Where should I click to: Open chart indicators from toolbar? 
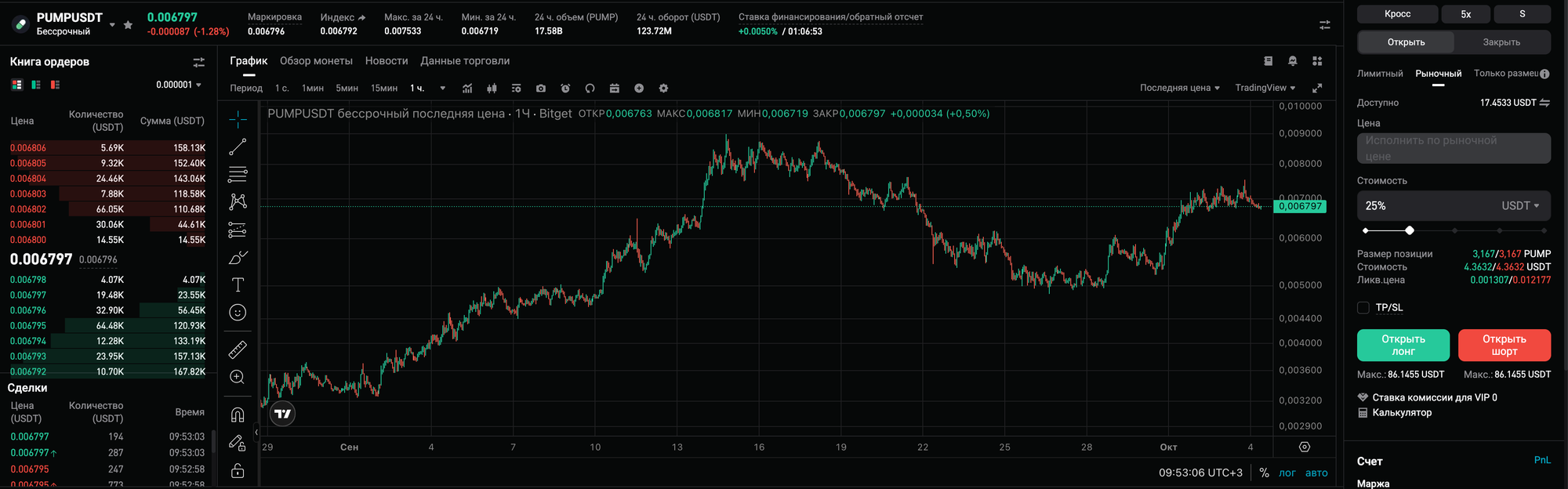(467, 89)
